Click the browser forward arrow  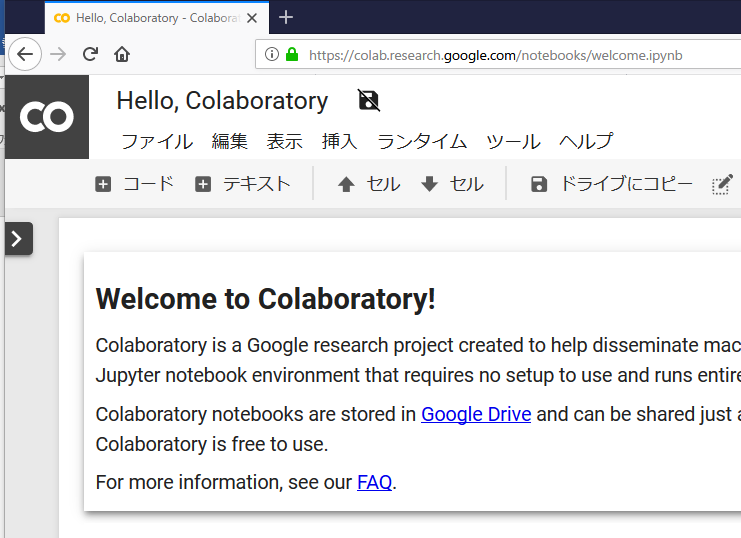point(58,54)
